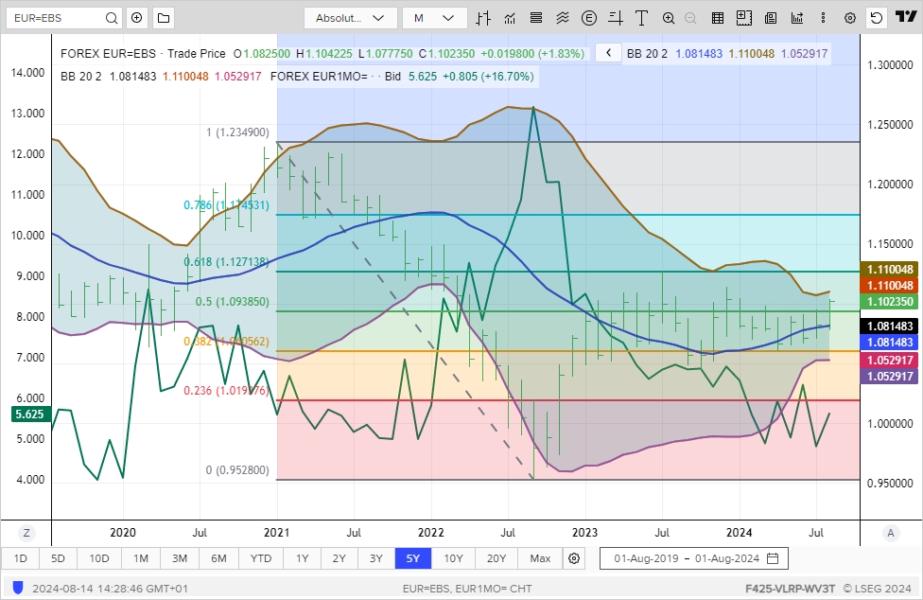Collapse the BB 20 2 legend arrow
This screenshot has width=923, height=600.
click(x=608, y=53)
